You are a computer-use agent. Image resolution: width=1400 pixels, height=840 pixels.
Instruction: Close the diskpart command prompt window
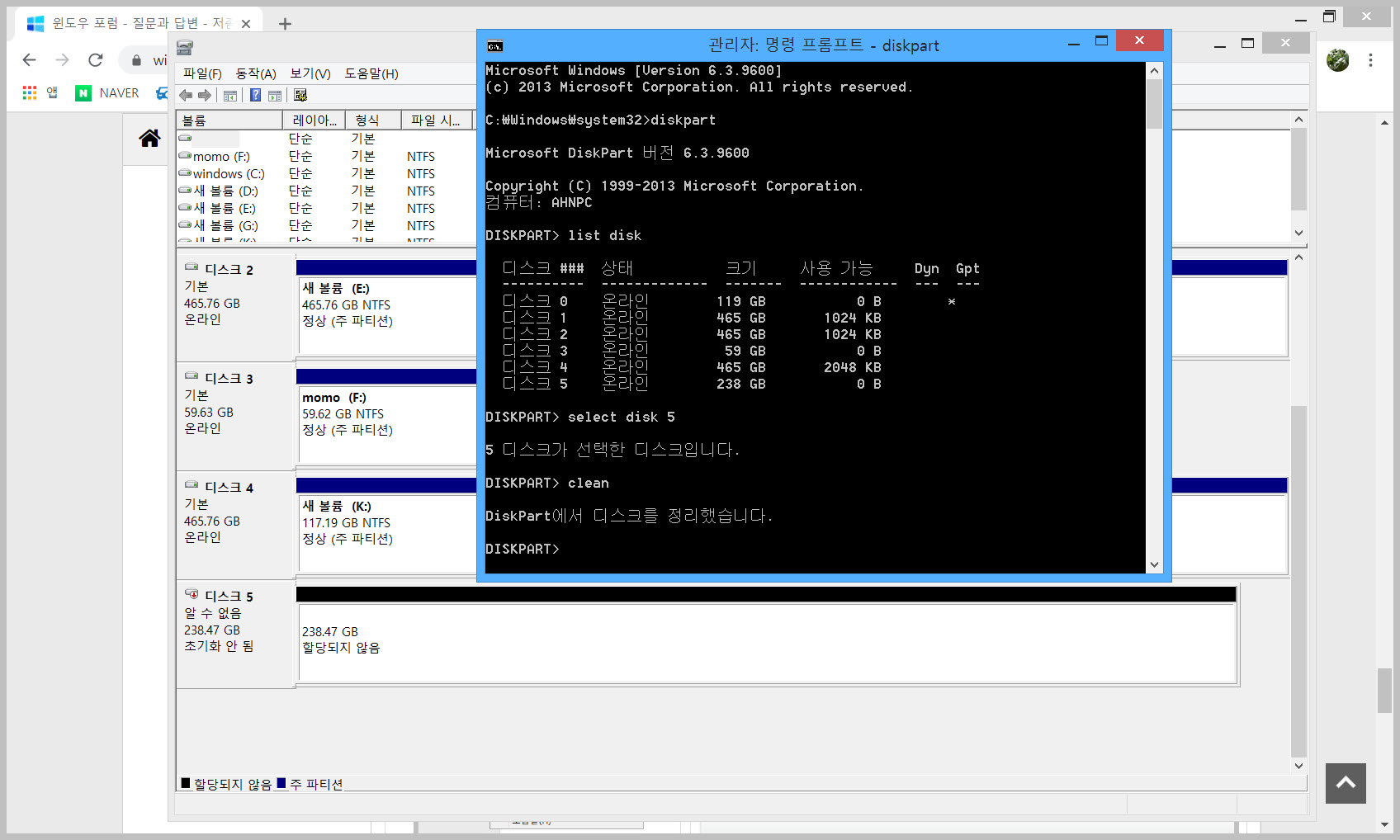(x=1139, y=40)
